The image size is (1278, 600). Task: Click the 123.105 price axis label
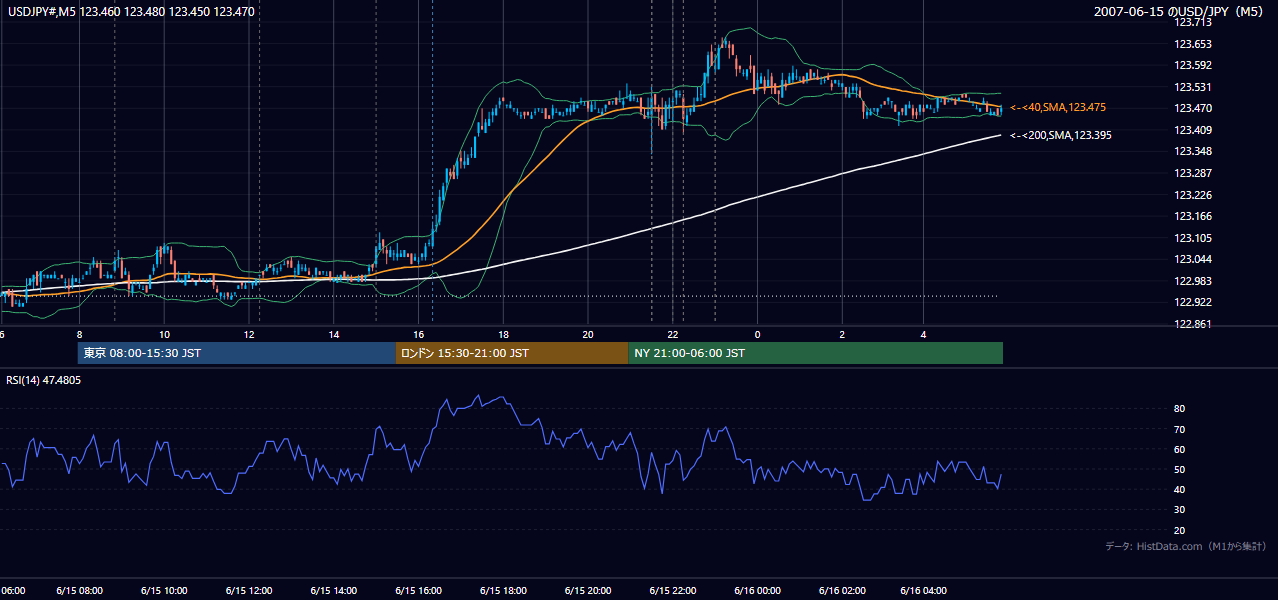click(1194, 238)
